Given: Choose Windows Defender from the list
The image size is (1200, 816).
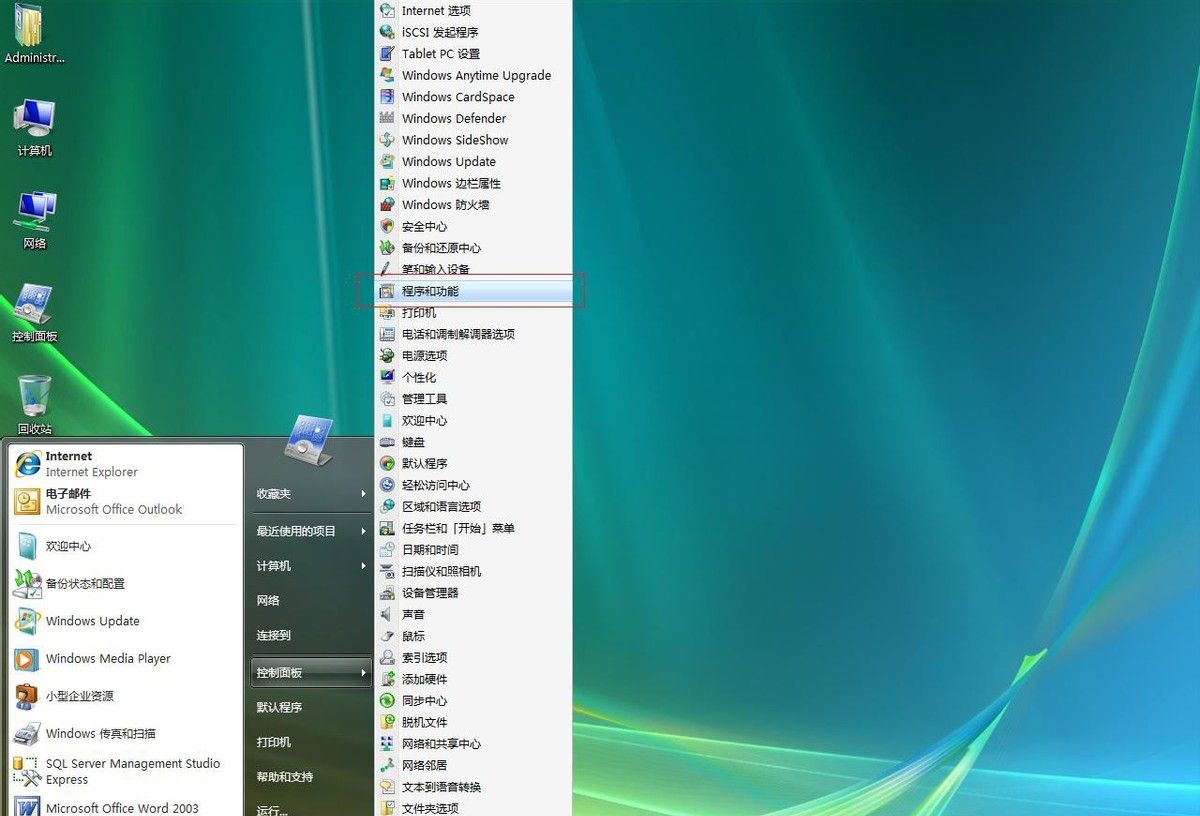Looking at the screenshot, I should tap(453, 118).
